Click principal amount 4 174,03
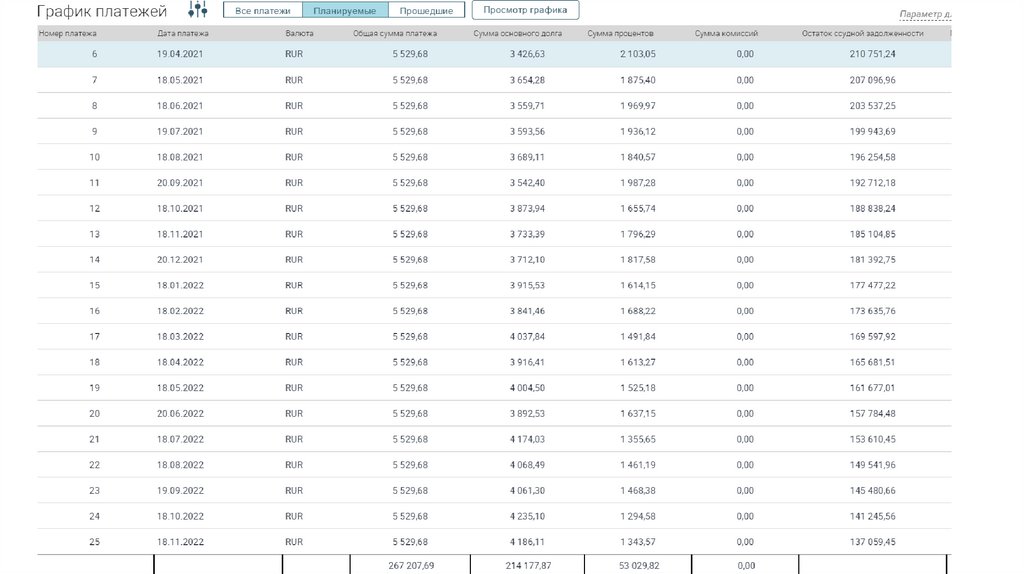 [527, 439]
